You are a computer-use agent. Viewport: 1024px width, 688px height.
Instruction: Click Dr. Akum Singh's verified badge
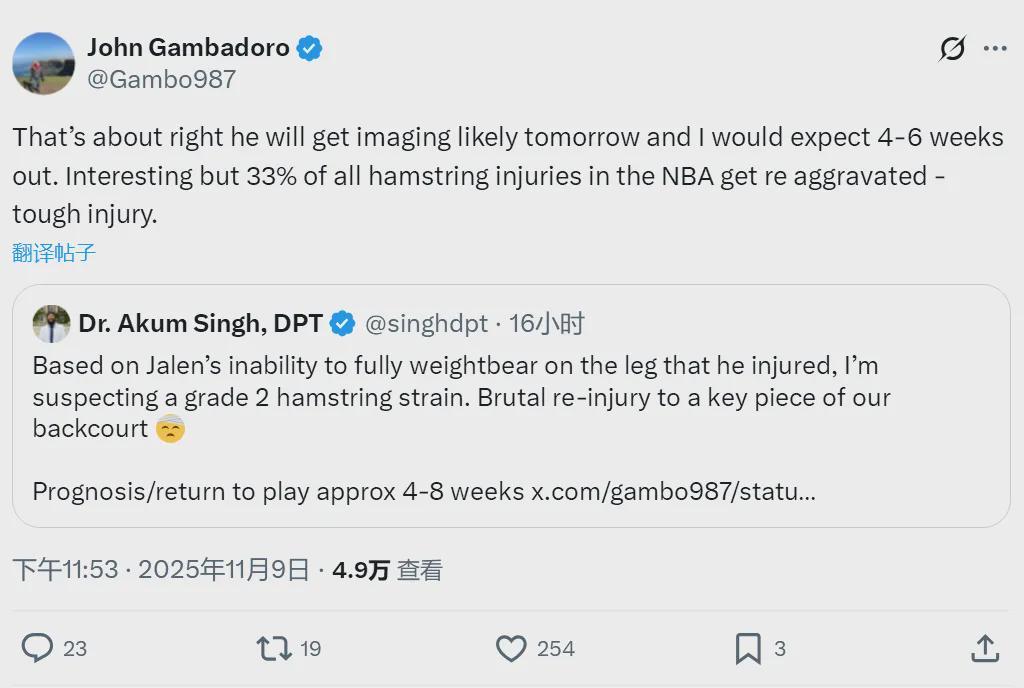pyautogui.click(x=342, y=324)
